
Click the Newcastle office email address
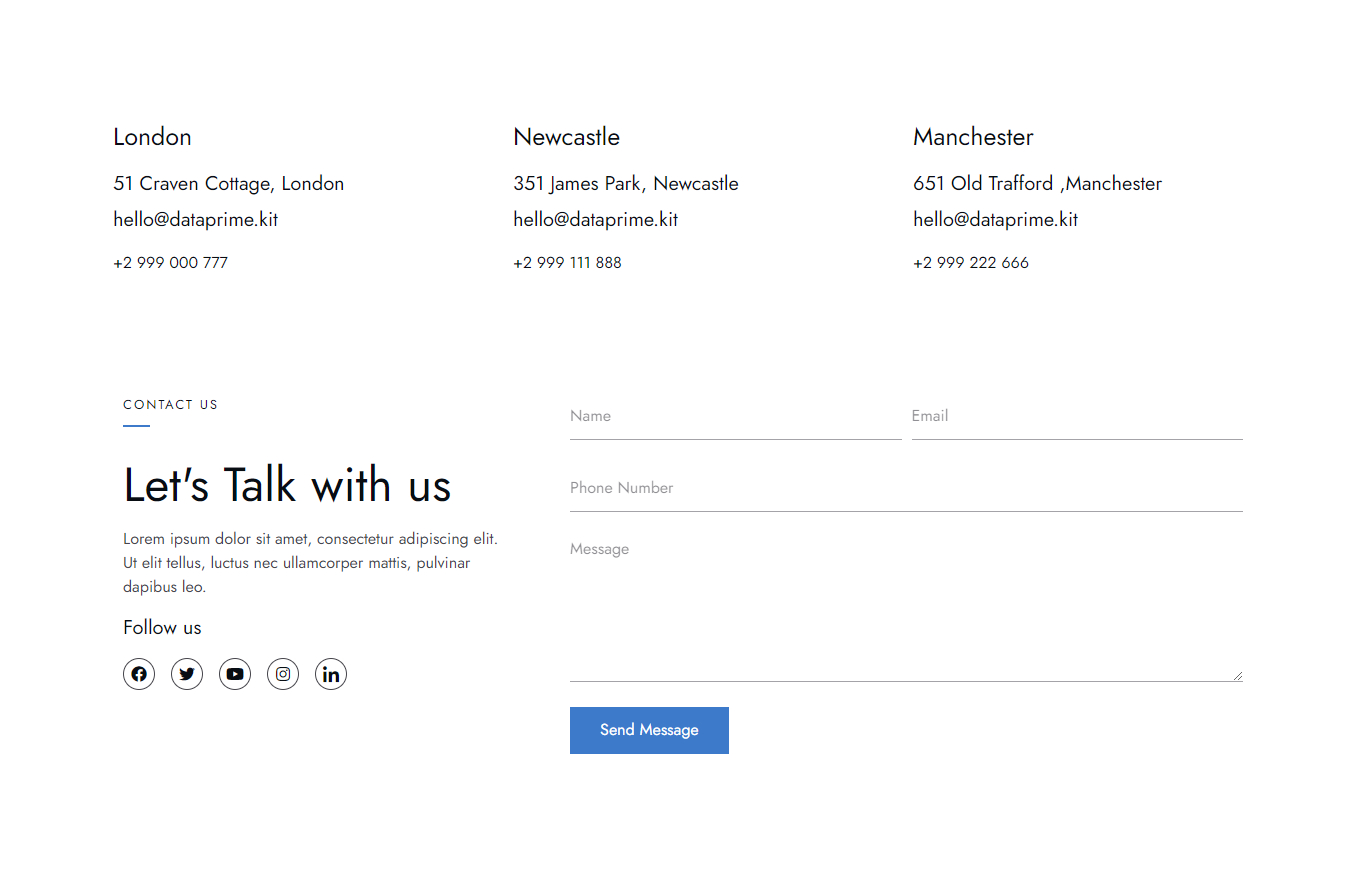click(596, 220)
